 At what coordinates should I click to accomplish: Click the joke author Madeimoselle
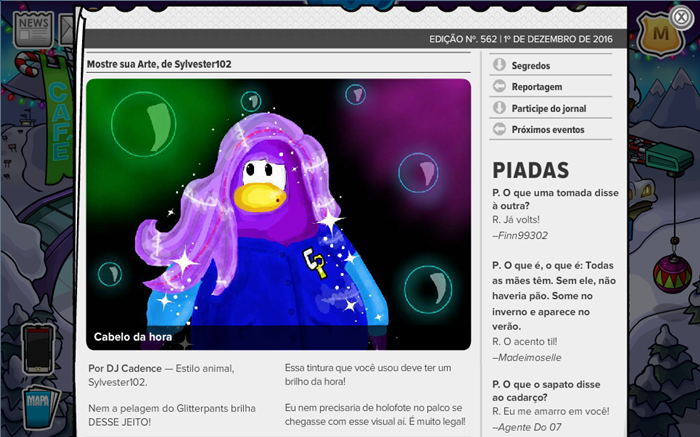click(x=527, y=358)
